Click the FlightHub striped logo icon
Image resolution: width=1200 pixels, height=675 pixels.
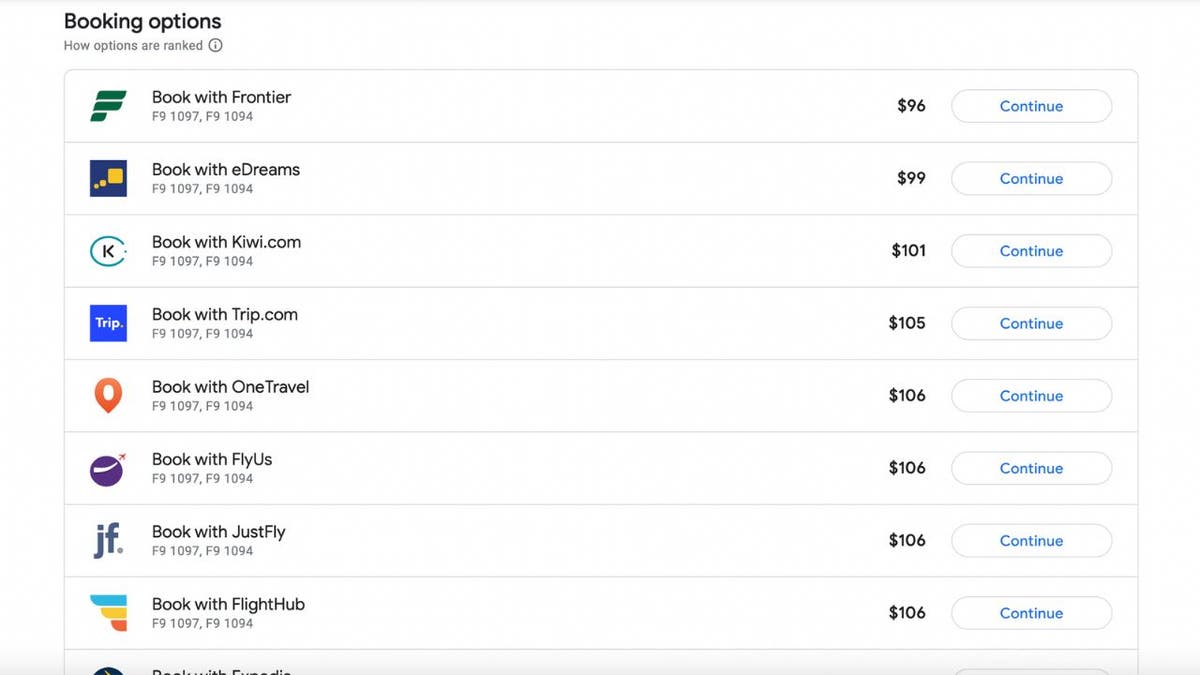[108, 613]
